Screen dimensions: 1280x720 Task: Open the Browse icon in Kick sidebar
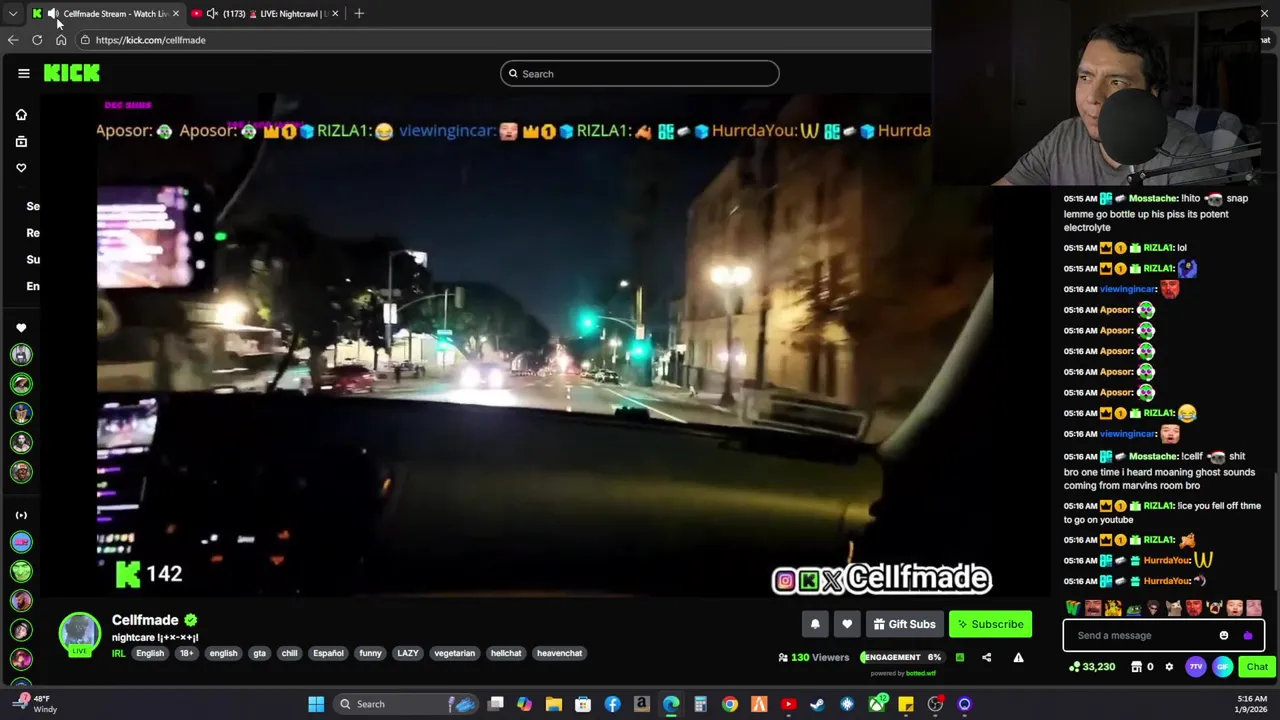pyautogui.click(x=21, y=141)
